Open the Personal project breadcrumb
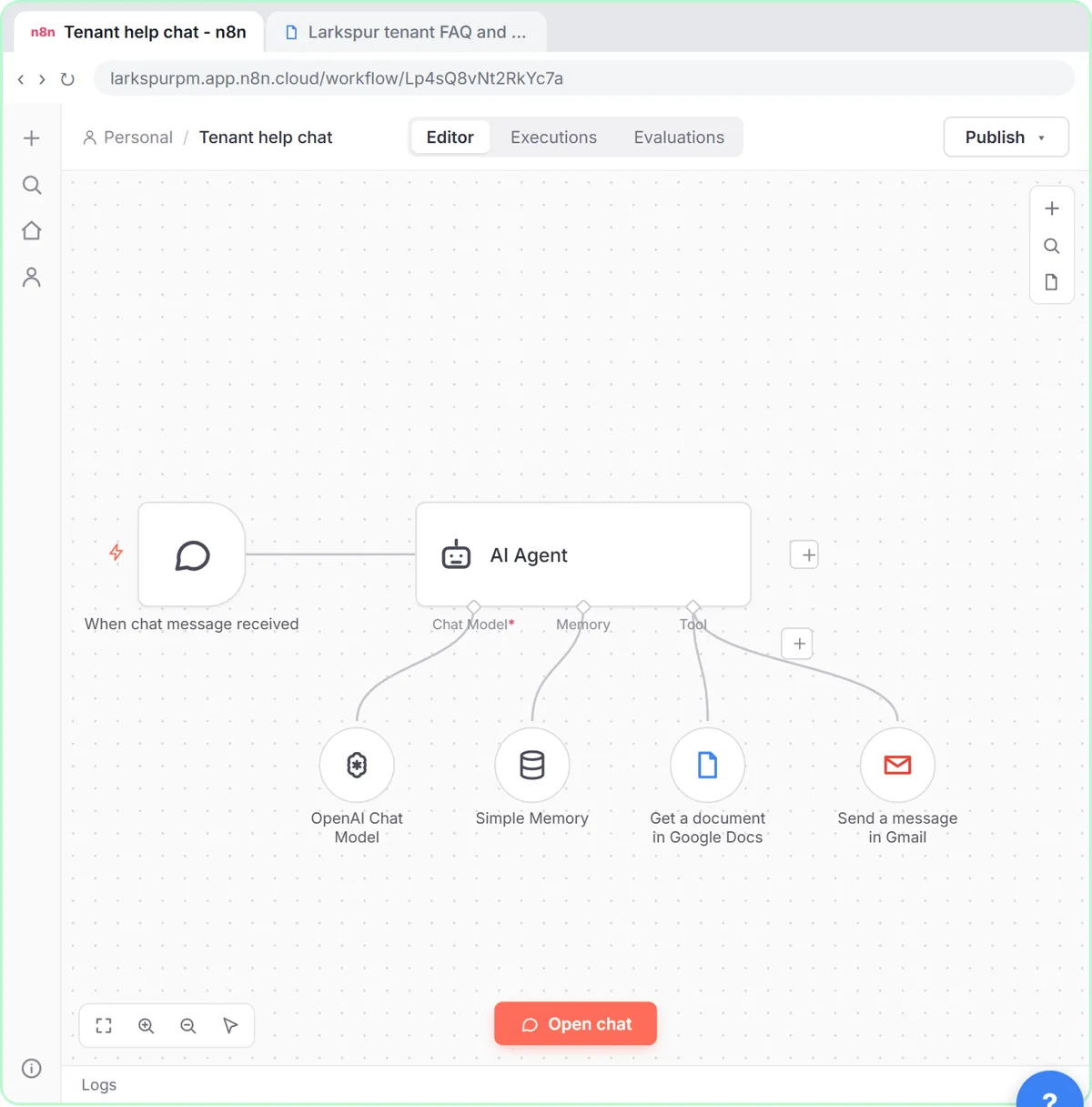 tap(127, 137)
